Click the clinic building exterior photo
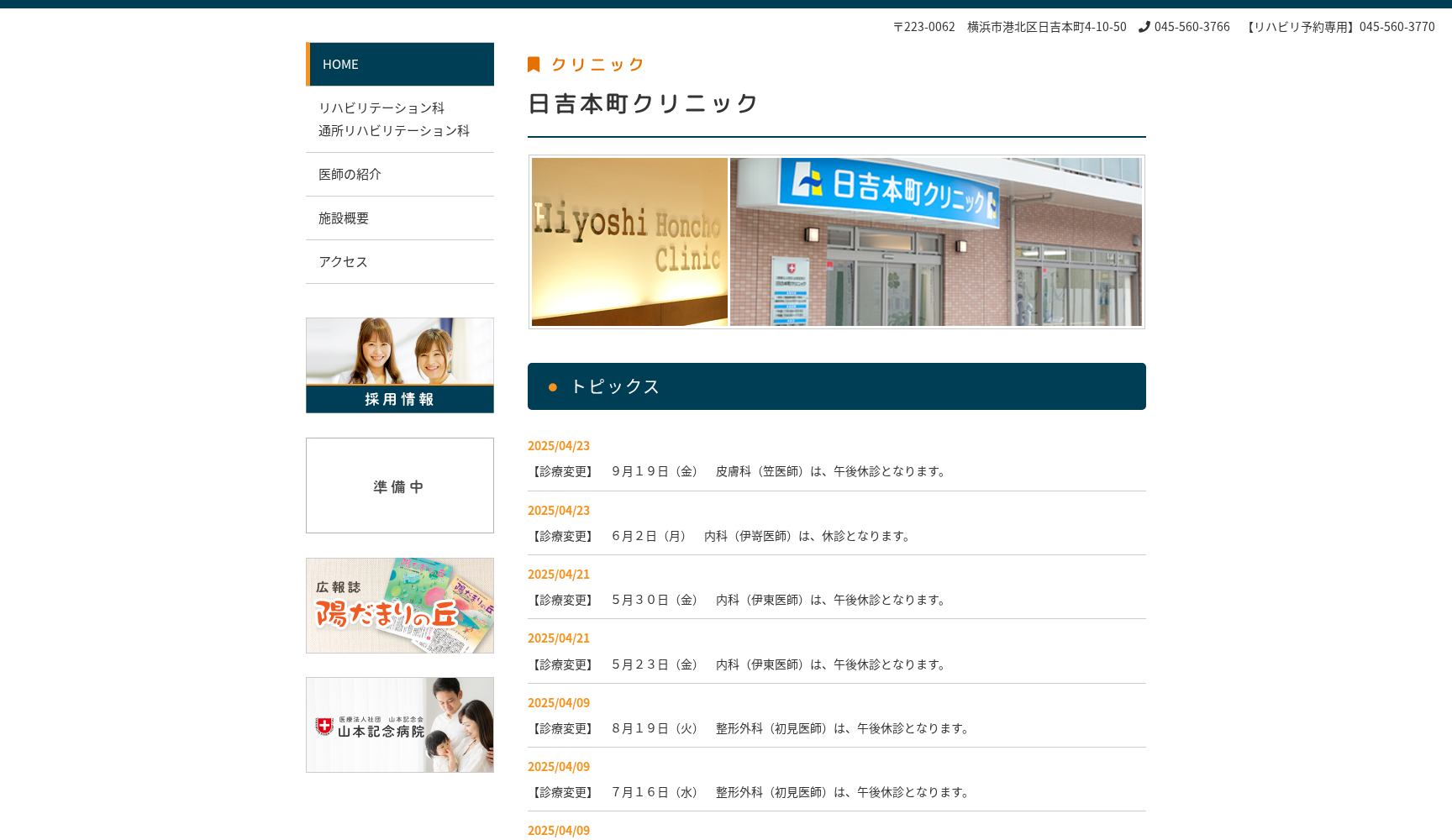1452x840 pixels. coord(935,242)
